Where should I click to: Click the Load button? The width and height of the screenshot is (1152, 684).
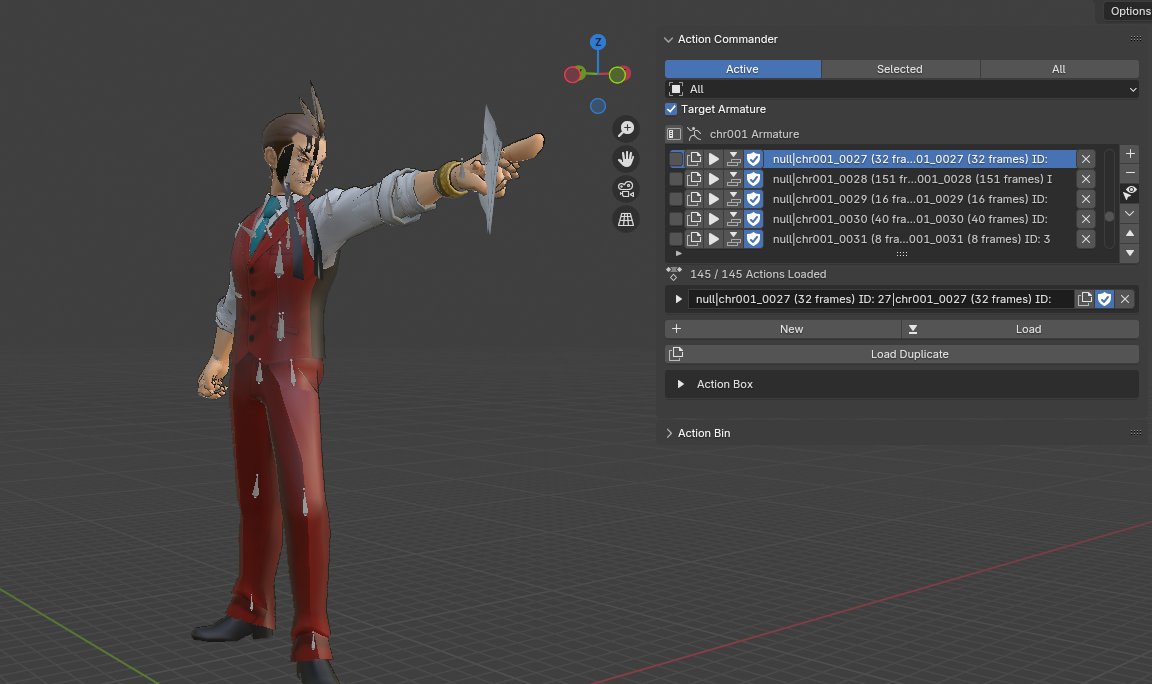(x=1020, y=329)
